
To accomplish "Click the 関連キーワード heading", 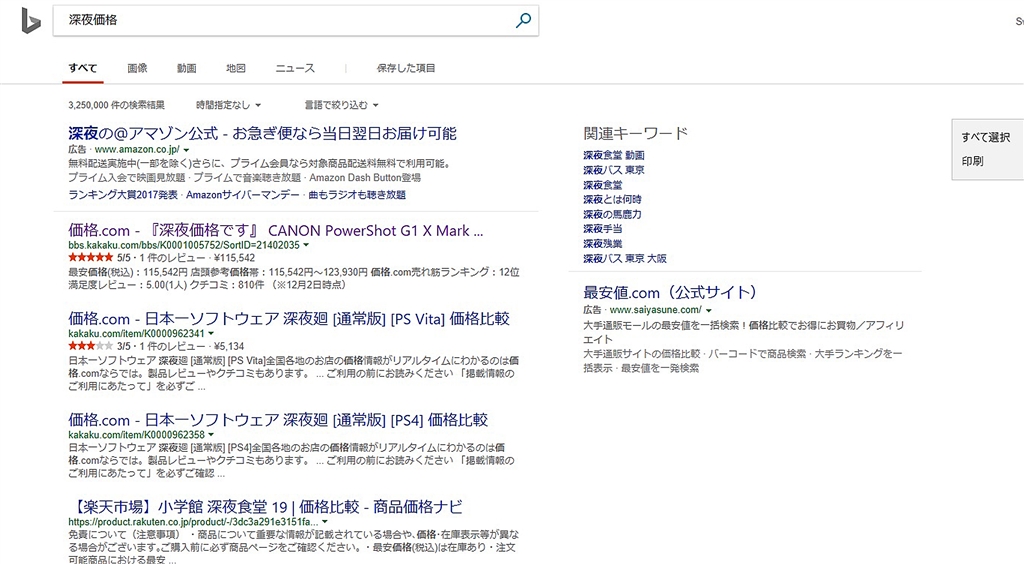I will [x=635, y=133].
